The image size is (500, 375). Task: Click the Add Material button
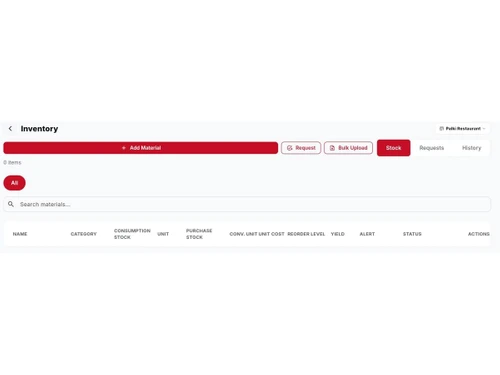click(141, 148)
